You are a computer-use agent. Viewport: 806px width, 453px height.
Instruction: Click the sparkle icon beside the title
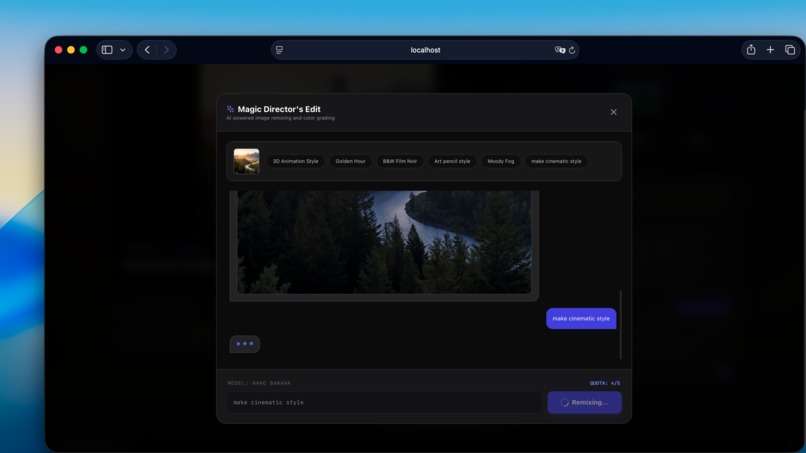230,109
